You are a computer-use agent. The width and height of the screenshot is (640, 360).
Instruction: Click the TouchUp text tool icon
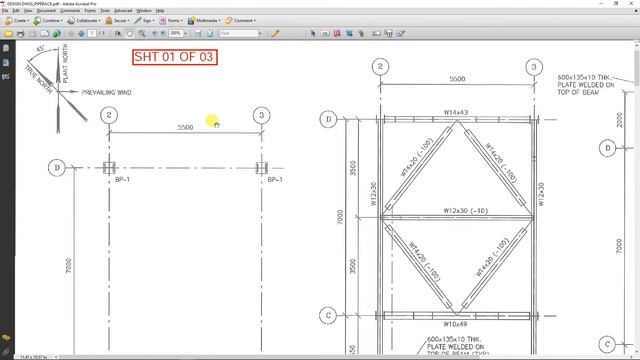[325, 33]
